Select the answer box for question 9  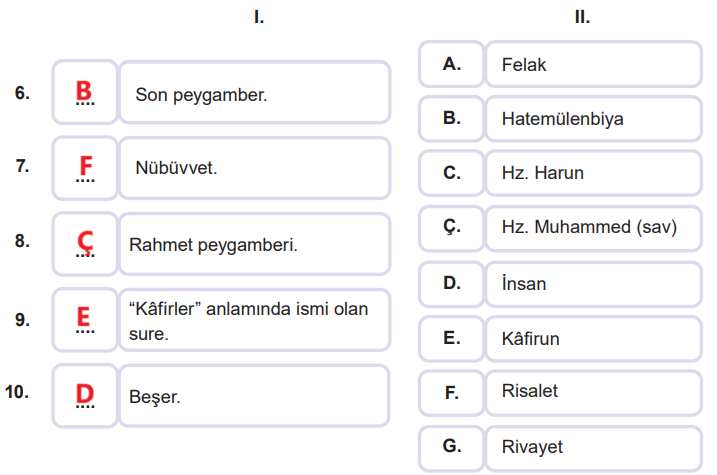click(84, 320)
